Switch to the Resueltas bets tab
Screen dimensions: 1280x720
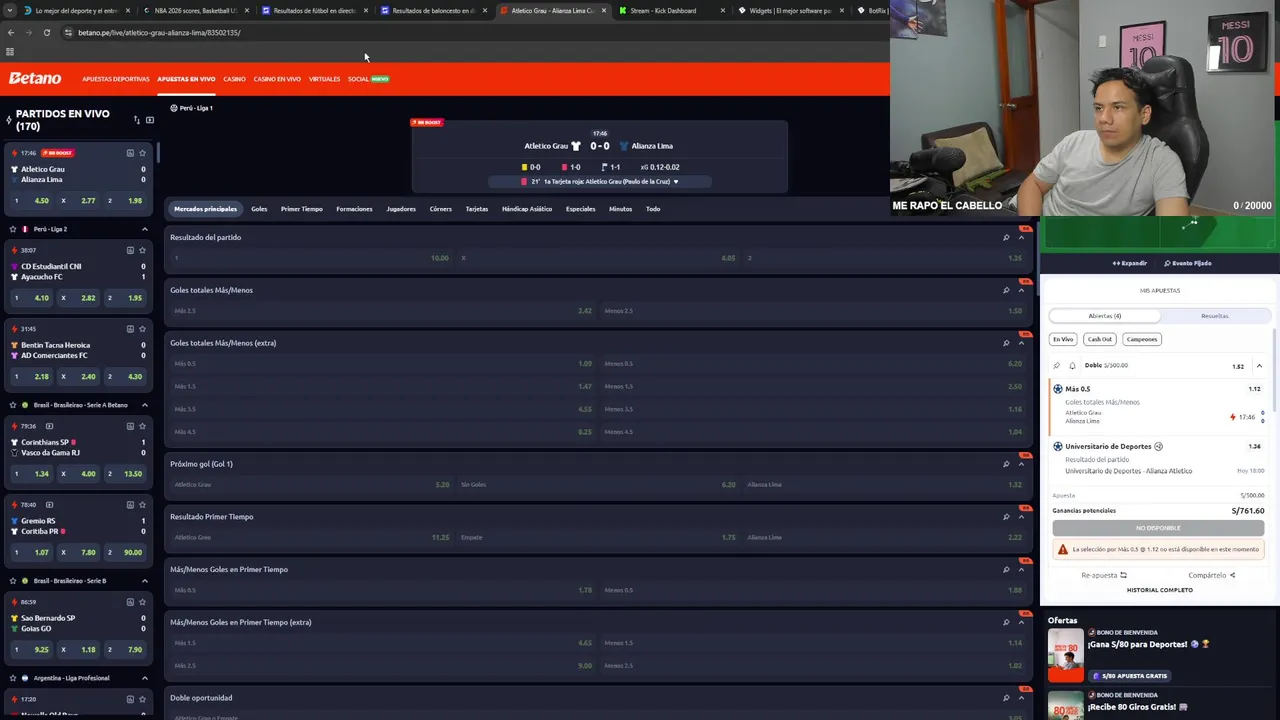[x=1215, y=316]
